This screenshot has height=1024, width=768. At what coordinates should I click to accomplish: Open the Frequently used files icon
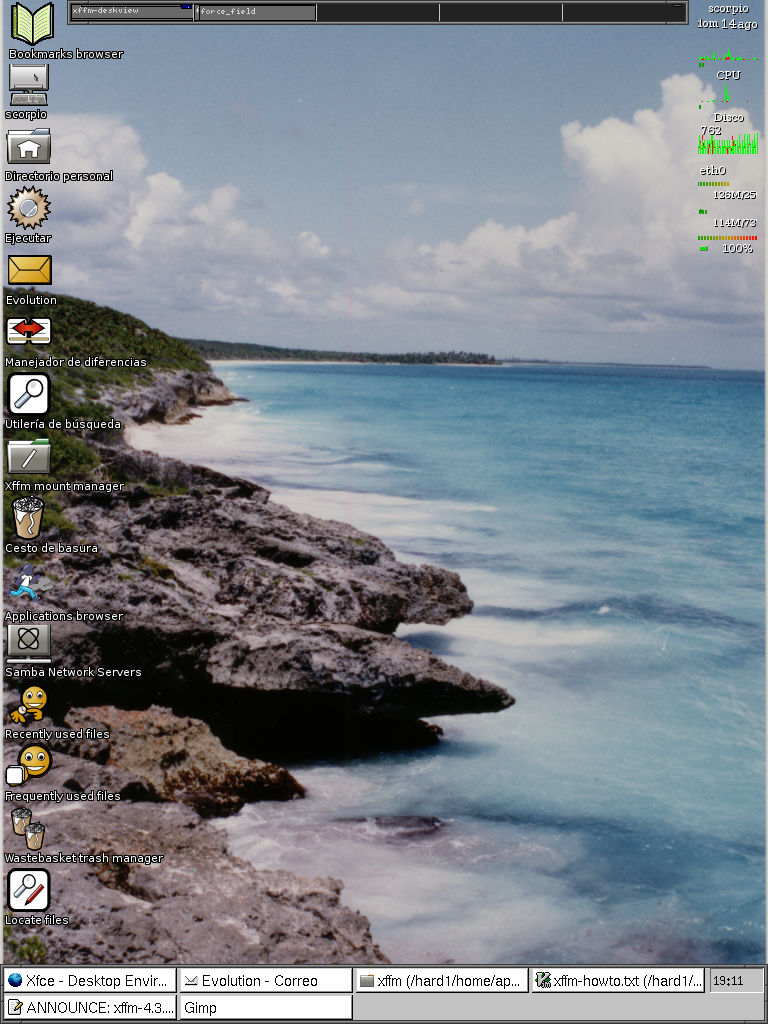pos(29,765)
